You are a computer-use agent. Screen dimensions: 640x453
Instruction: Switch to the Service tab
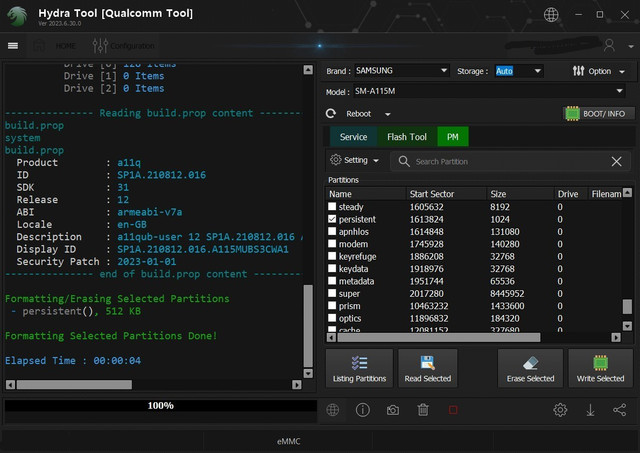(x=353, y=137)
